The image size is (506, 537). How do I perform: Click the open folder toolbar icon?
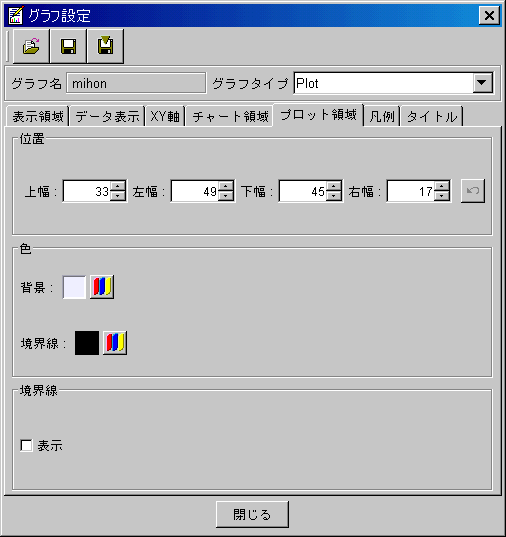click(x=31, y=46)
